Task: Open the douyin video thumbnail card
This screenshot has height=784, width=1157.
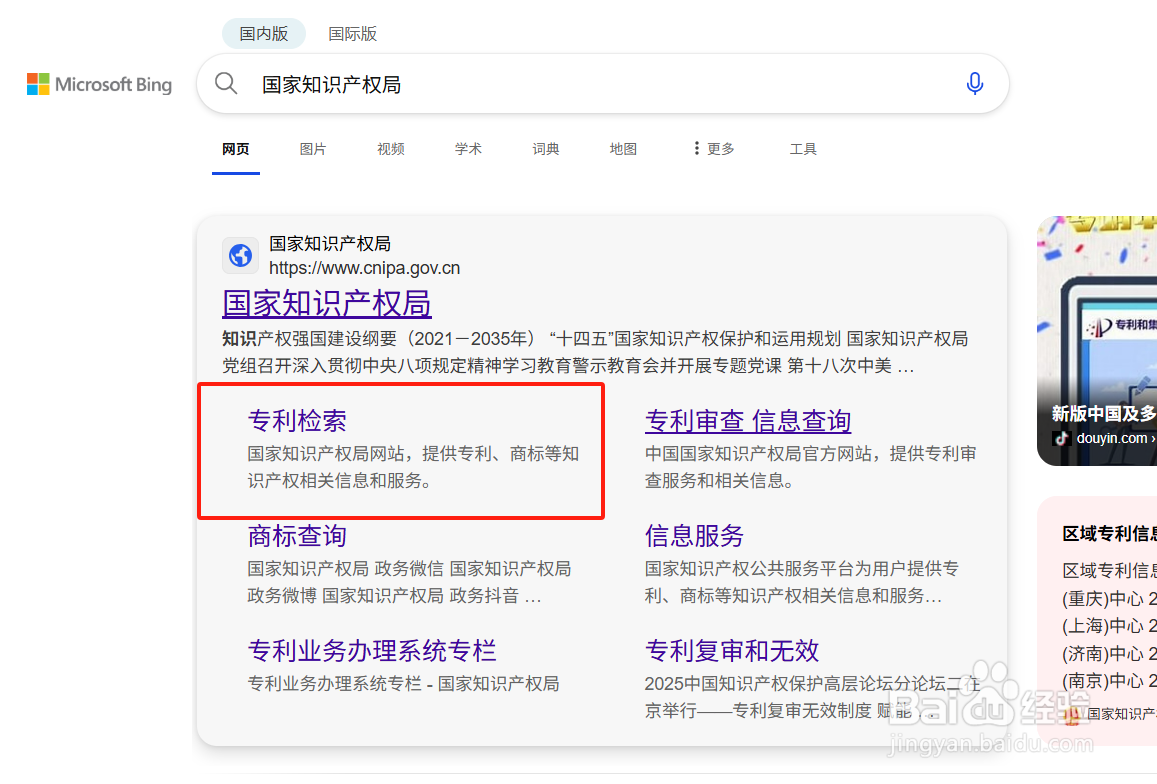Action: [x=1096, y=341]
